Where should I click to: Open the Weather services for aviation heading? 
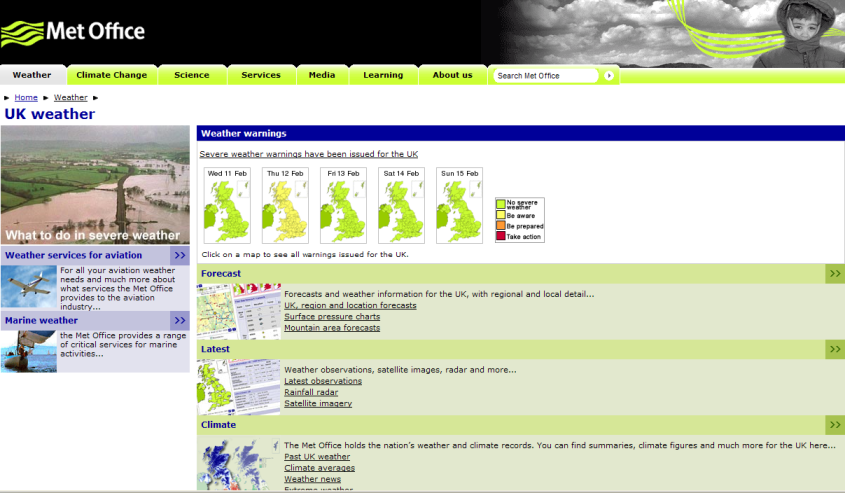click(x=73, y=255)
